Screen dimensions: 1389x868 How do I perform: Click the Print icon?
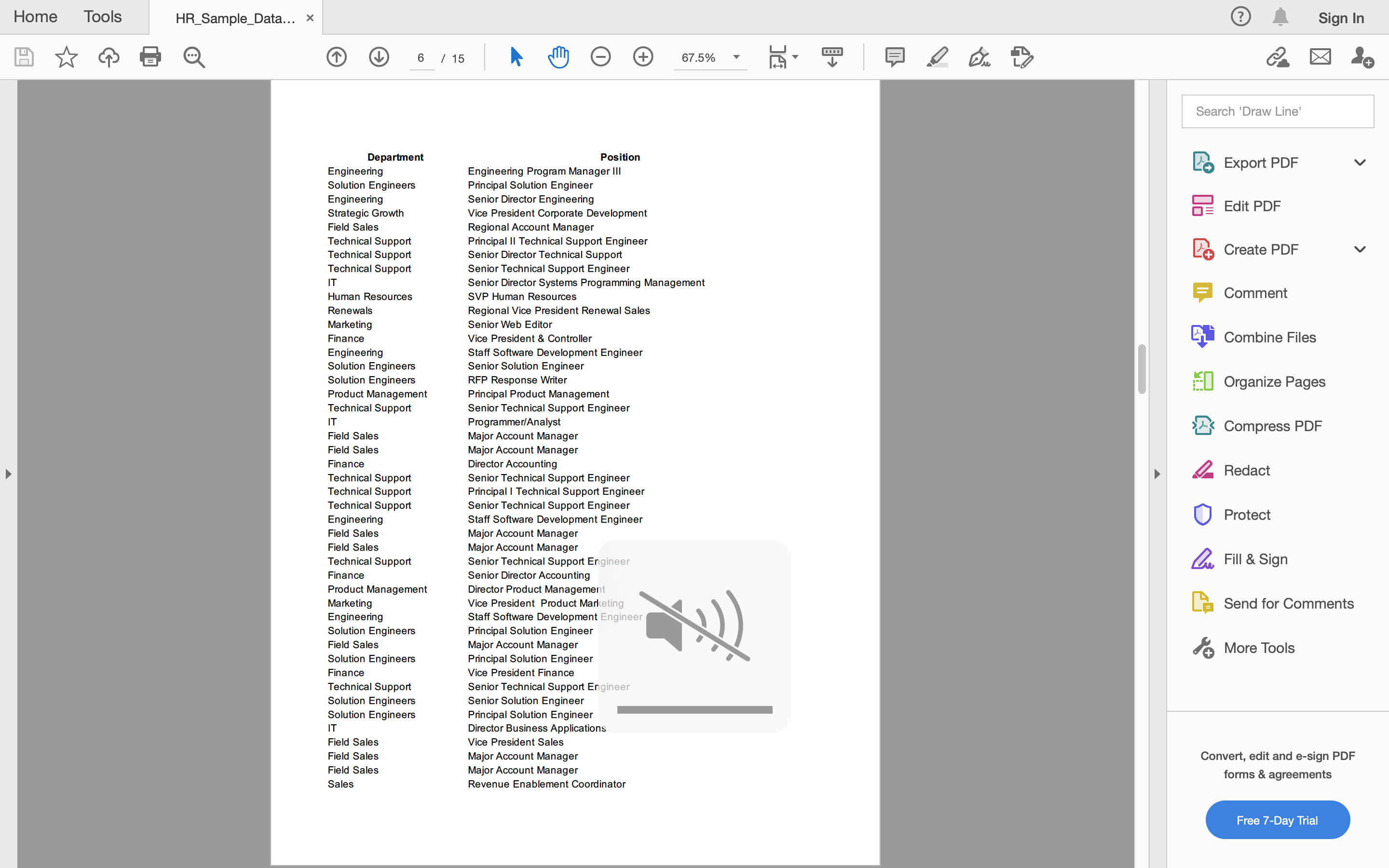point(150,57)
